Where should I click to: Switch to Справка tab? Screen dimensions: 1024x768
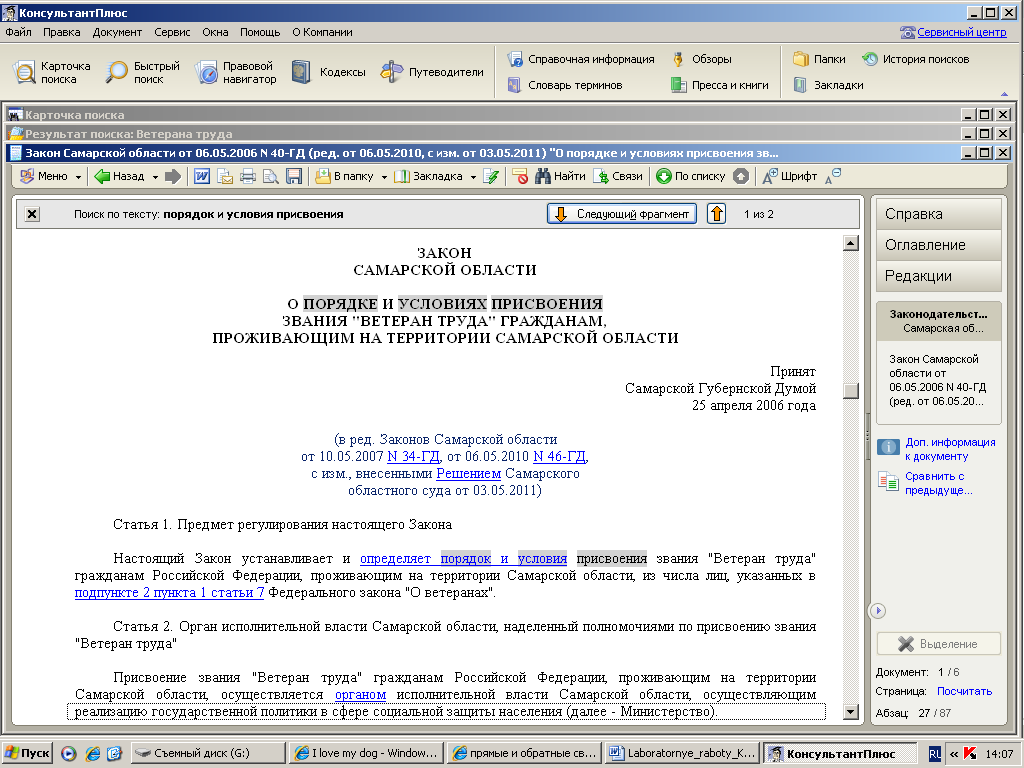pyautogui.click(x=938, y=214)
